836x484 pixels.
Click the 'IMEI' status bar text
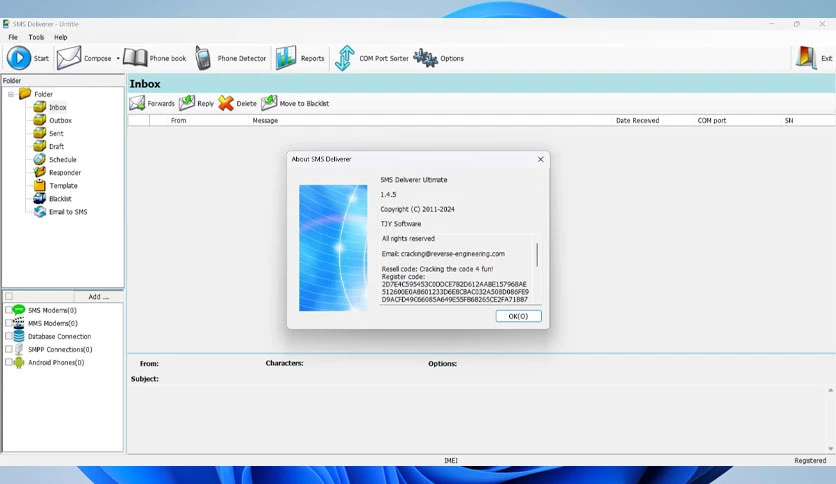[x=451, y=461]
